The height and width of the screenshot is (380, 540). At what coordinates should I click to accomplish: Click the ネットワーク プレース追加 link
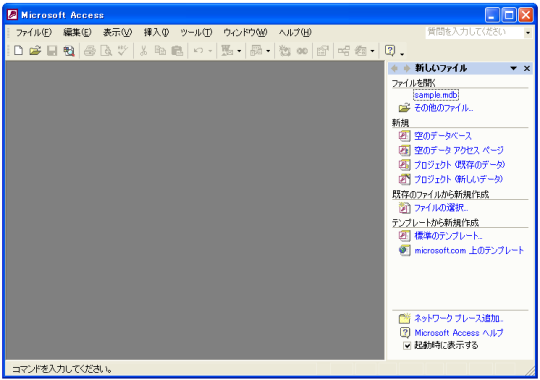pos(458,318)
